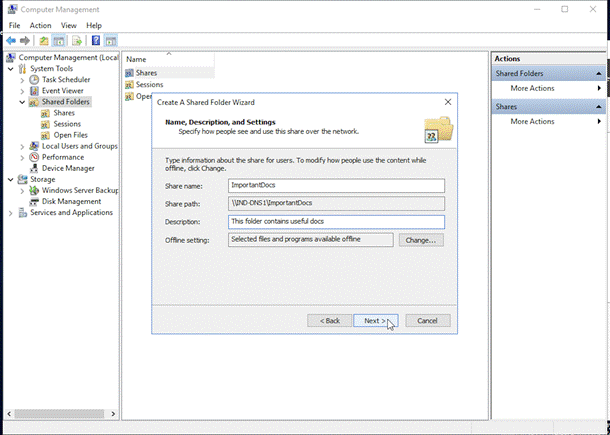Click the Share name input field
This screenshot has height=435, width=610.
coord(336,186)
